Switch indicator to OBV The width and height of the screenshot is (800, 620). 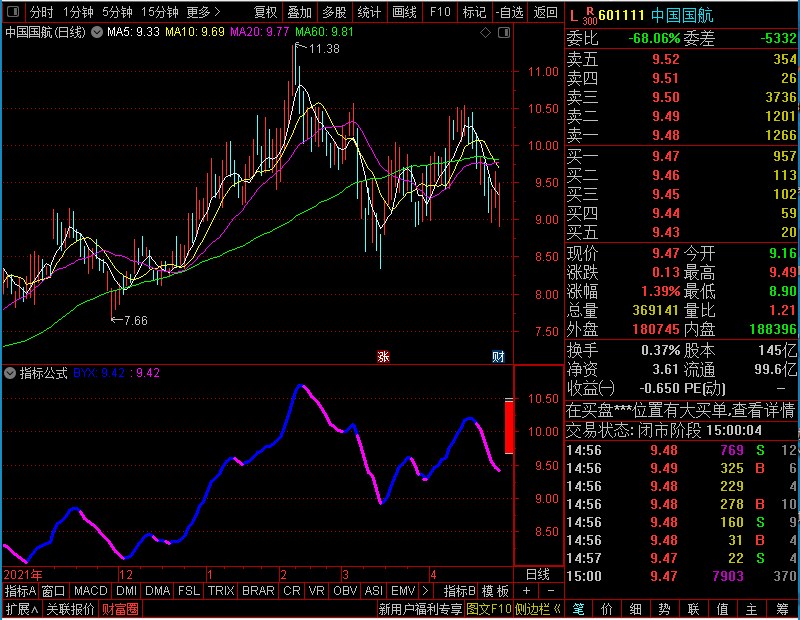tap(345, 591)
